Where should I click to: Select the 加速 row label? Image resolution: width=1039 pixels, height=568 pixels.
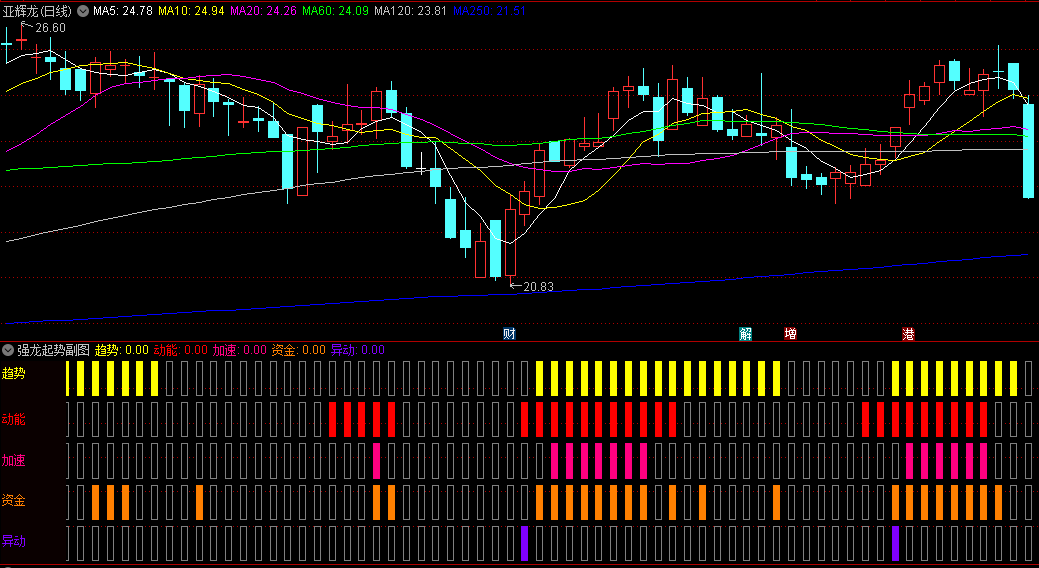(x=13, y=460)
